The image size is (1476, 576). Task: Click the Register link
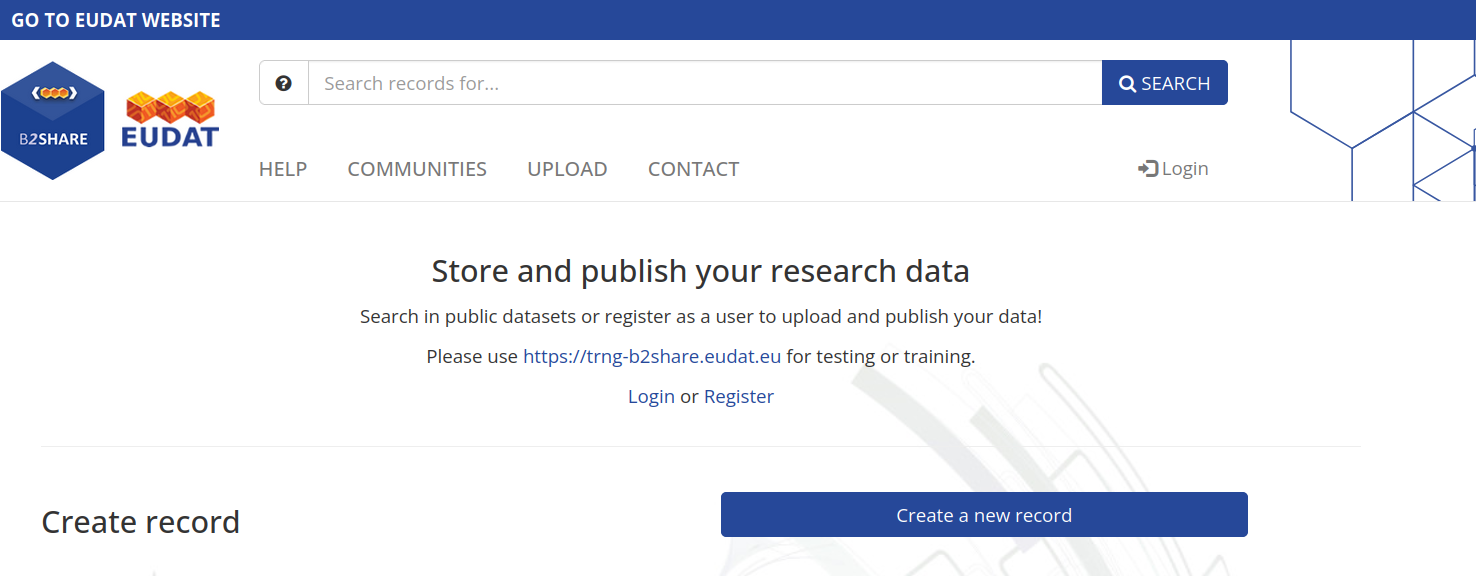(x=738, y=396)
